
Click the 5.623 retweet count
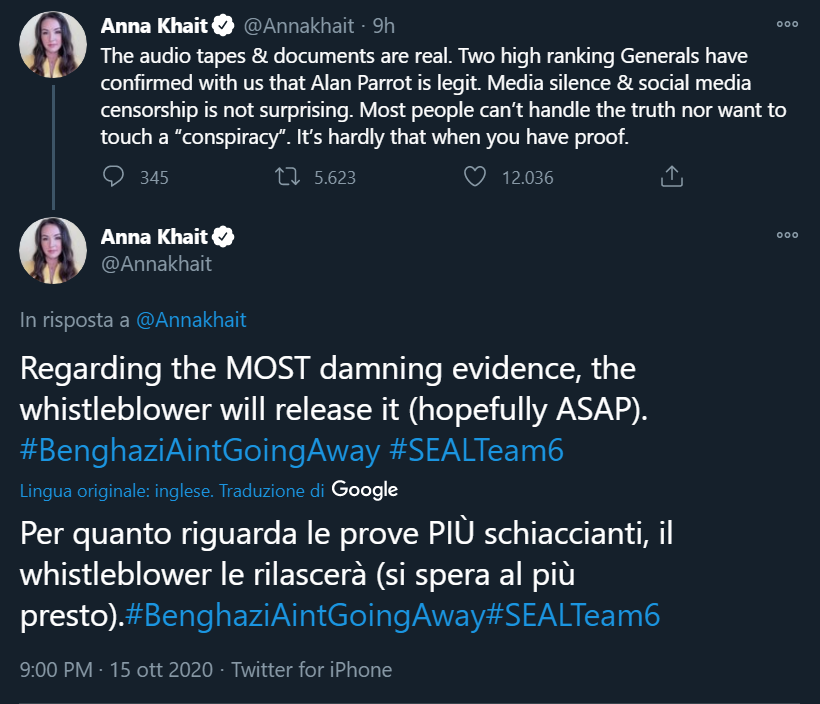tap(334, 178)
